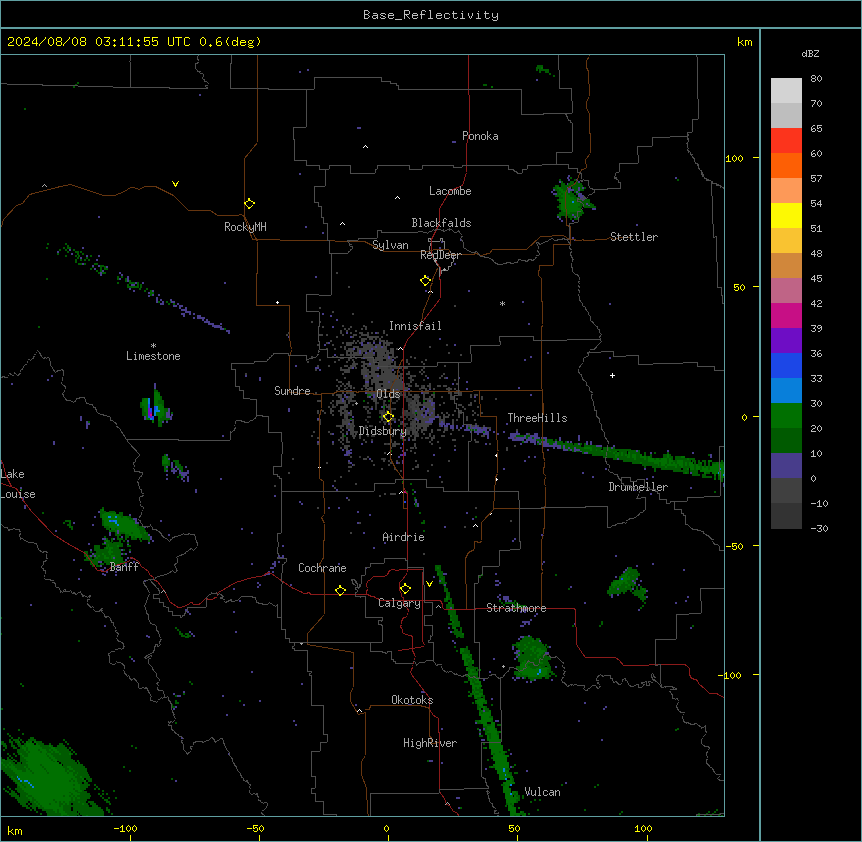Click the Drumheller label
862x842 pixels.
click(x=638, y=487)
